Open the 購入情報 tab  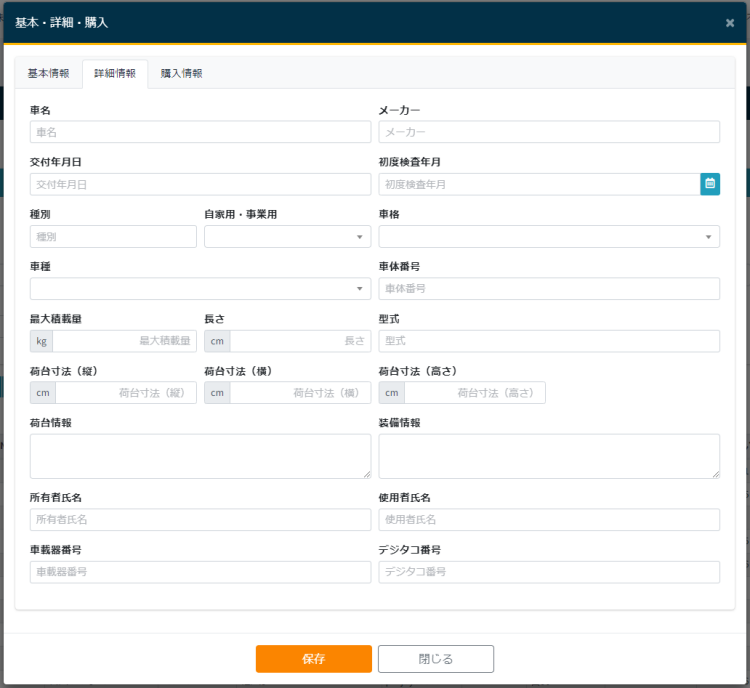(182, 74)
